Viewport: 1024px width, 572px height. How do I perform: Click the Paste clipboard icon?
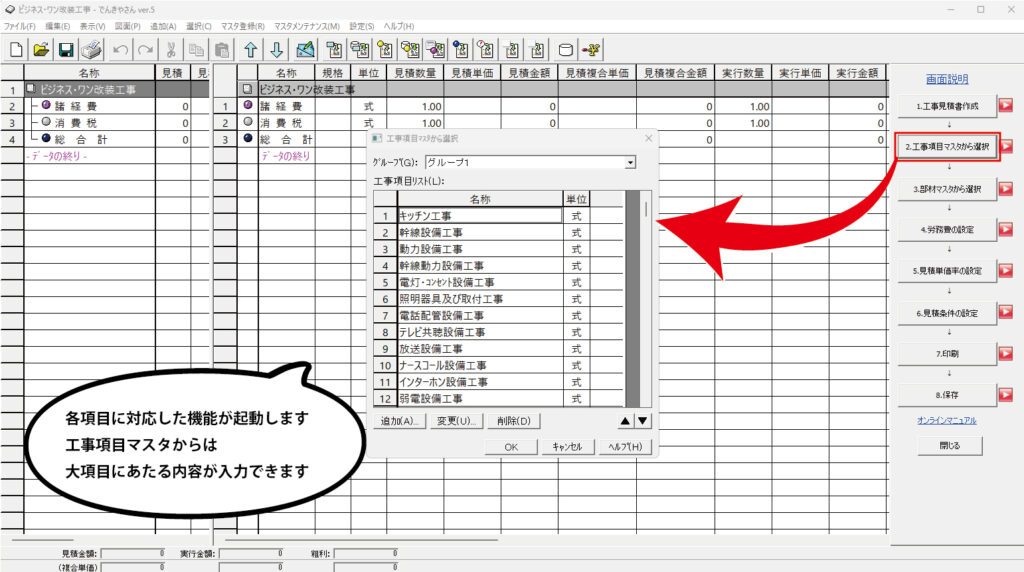pos(222,50)
